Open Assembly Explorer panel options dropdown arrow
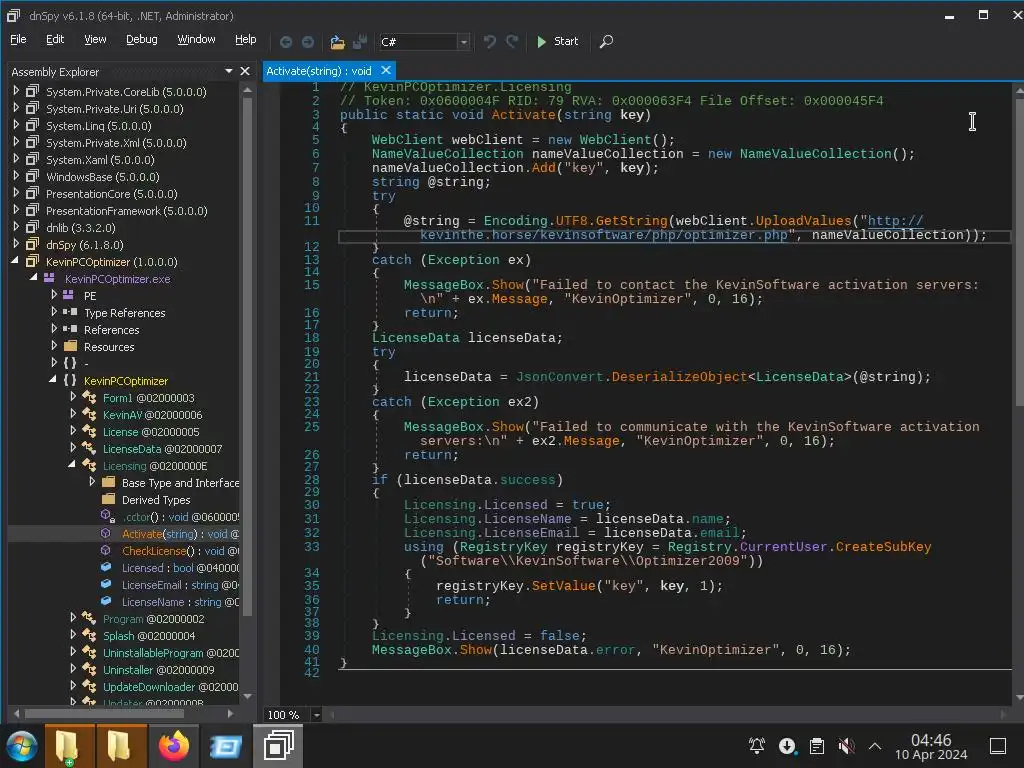The height and width of the screenshot is (768, 1024). tap(229, 71)
